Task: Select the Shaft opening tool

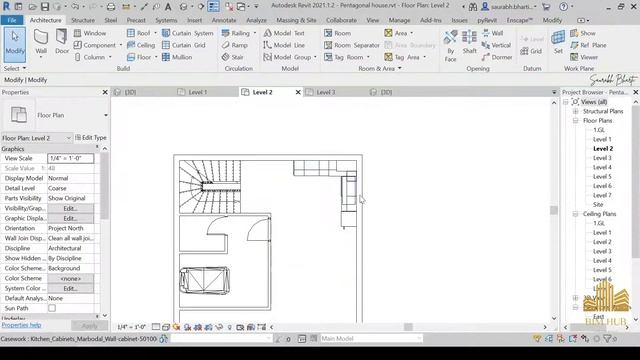Action: (x=469, y=42)
